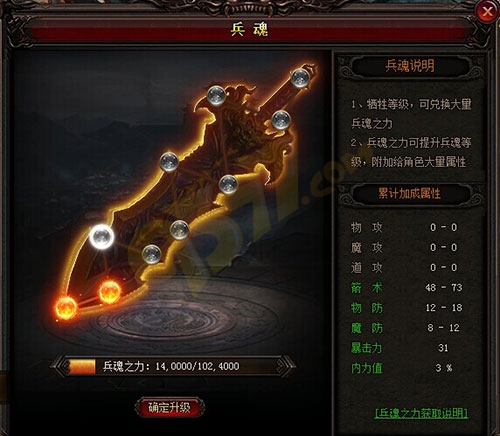Click the 兵魂之力 progress bar
Viewport: 500px width, 436px height.
[173, 366]
